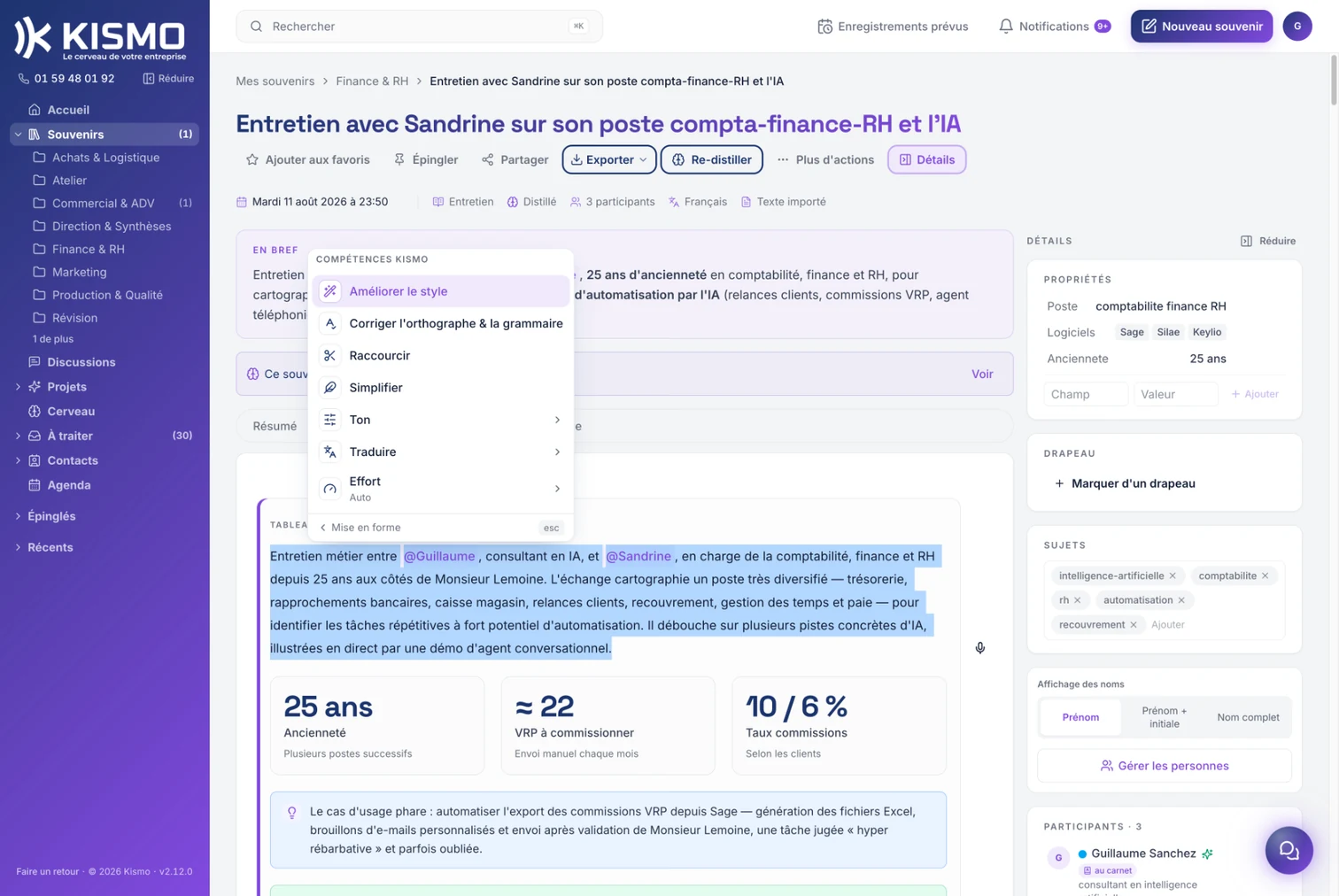Click the Kismo logo in the sidebar

[x=100, y=38]
